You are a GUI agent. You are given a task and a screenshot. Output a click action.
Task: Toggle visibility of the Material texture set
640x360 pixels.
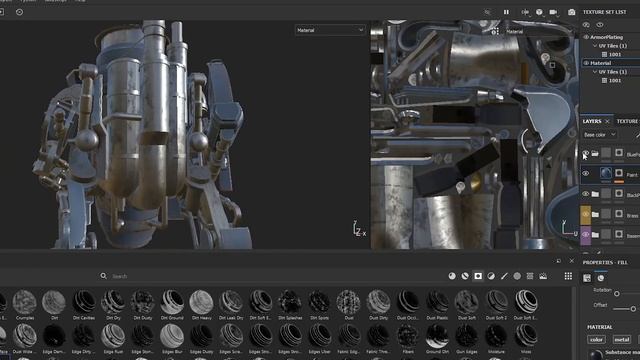coord(586,63)
